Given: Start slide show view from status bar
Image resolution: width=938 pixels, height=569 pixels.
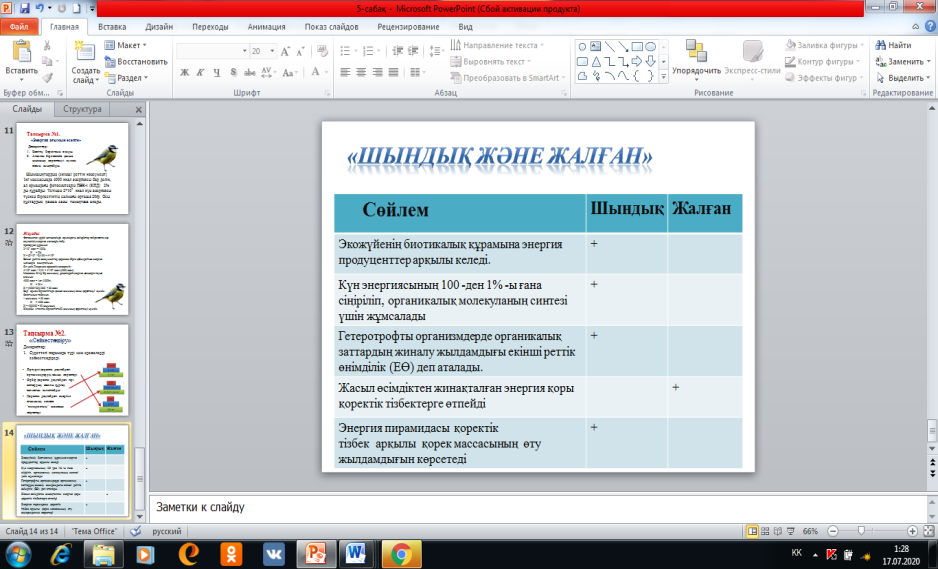Looking at the screenshot, I should coord(791,531).
